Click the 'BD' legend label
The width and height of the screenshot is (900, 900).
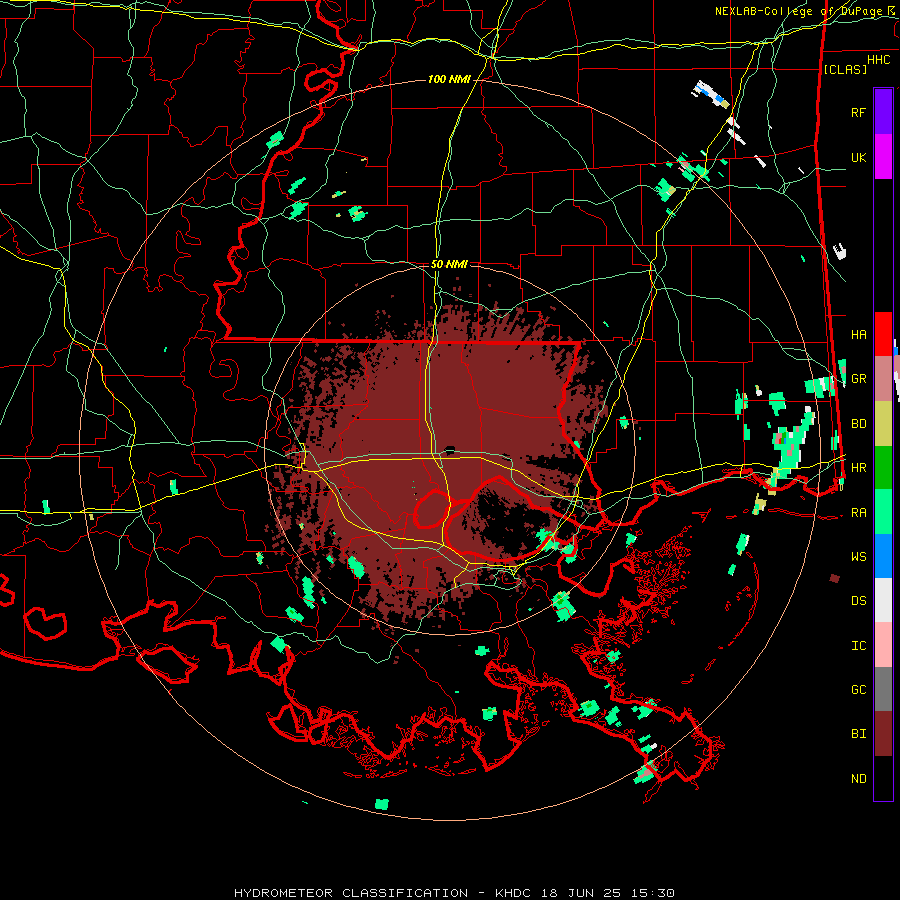coord(858,424)
